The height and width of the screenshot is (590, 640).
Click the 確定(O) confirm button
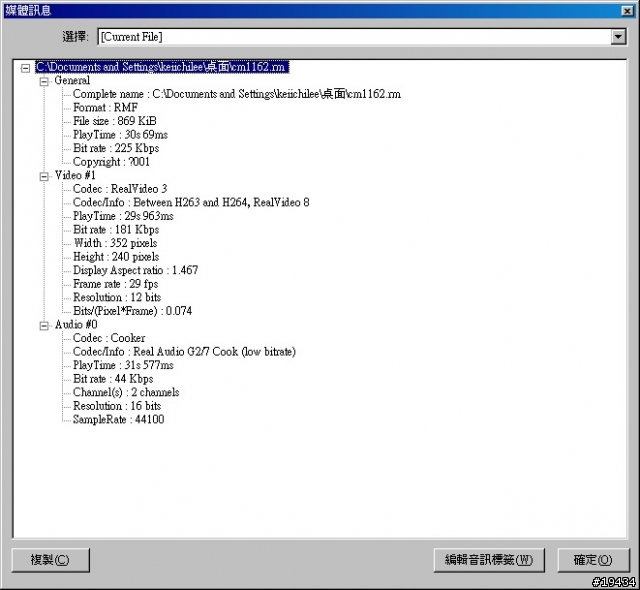click(x=593, y=560)
